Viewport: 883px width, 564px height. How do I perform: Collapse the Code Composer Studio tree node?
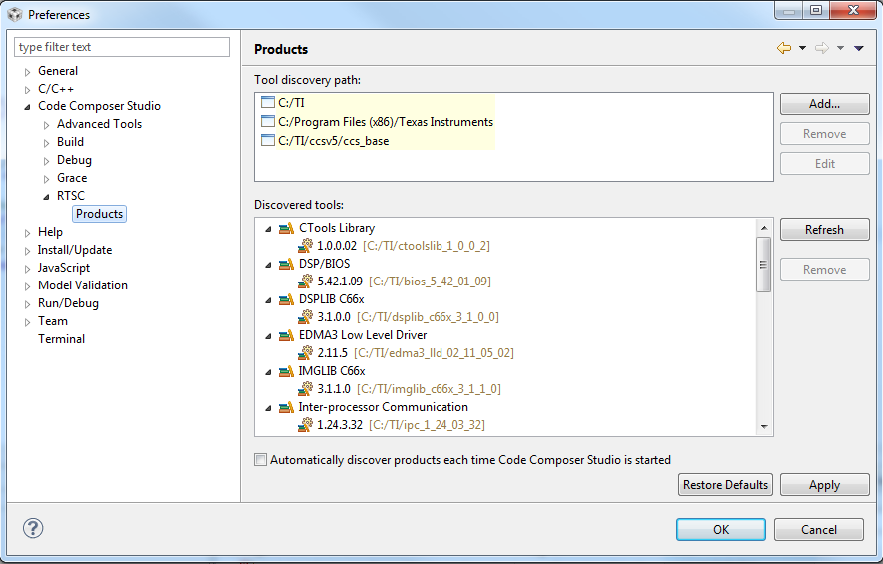(x=28, y=106)
